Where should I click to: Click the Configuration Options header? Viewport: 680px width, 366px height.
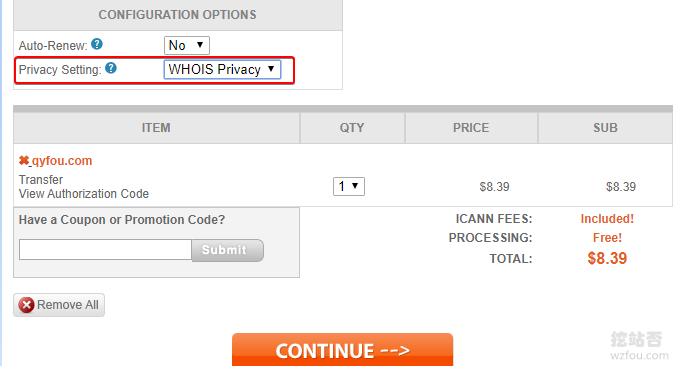178,15
